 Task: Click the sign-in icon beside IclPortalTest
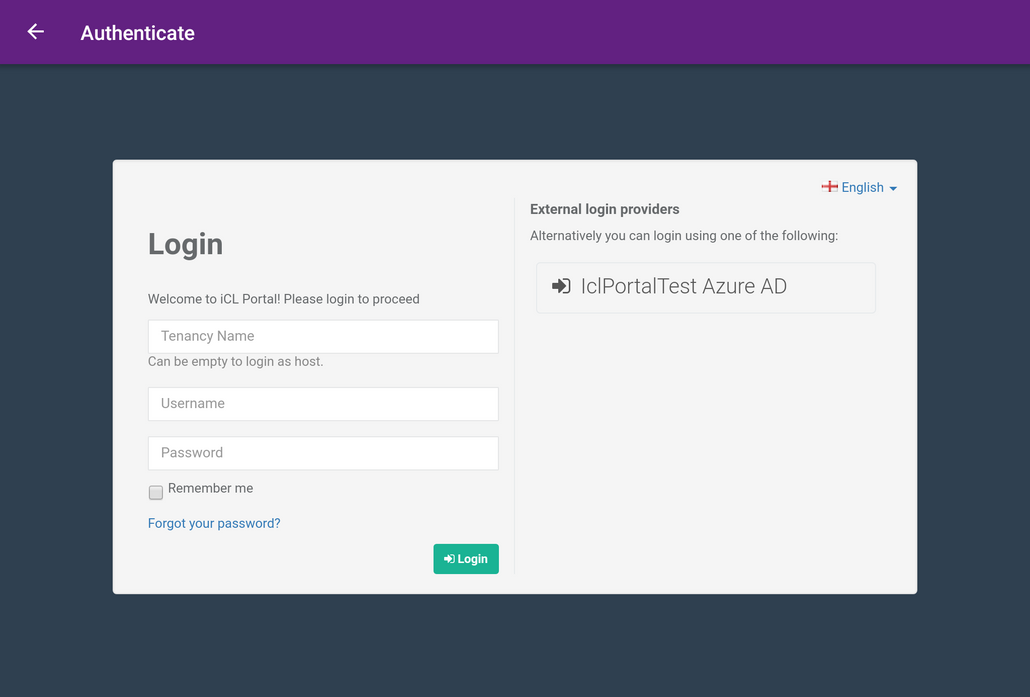coord(561,286)
